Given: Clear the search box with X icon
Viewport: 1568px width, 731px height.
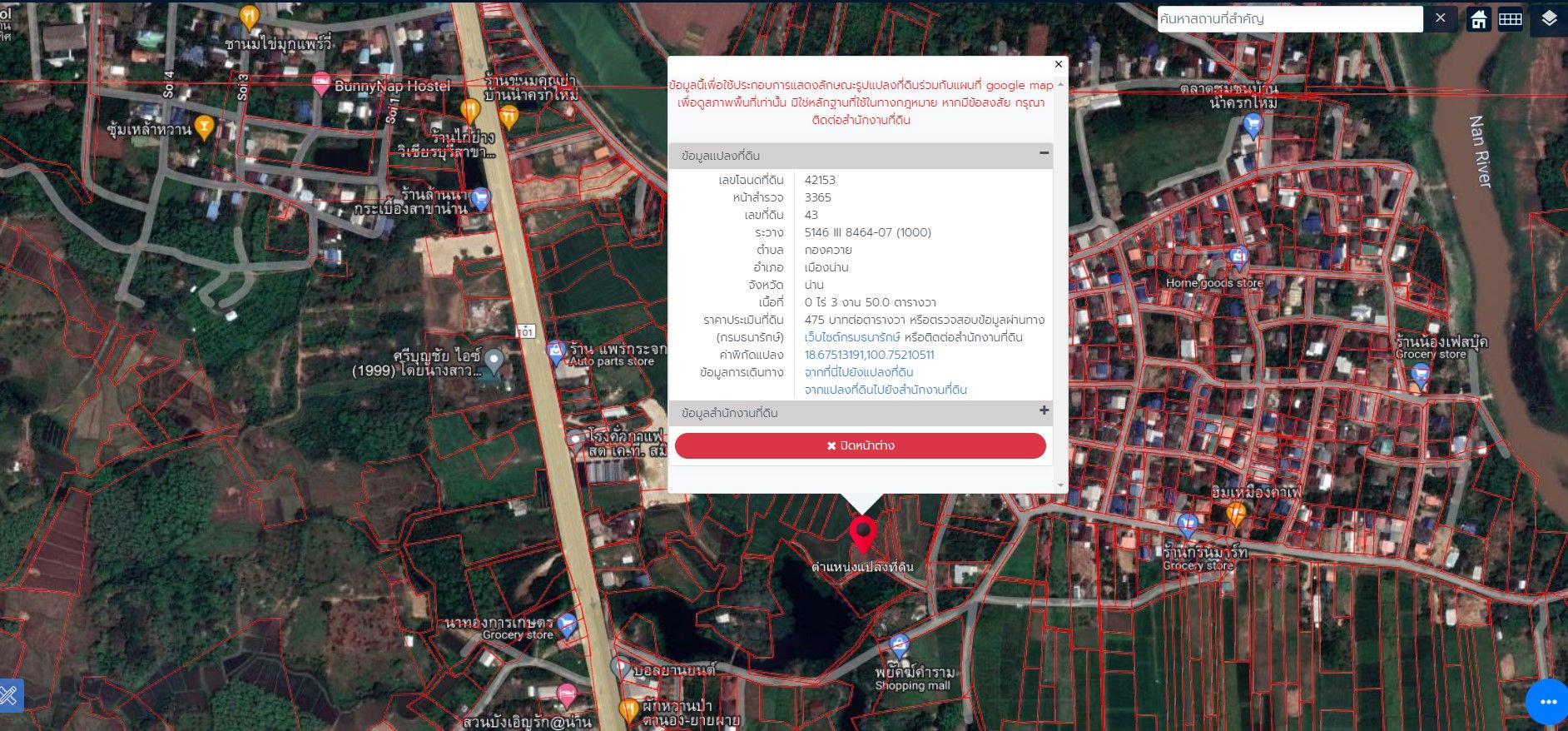Looking at the screenshot, I should (x=1441, y=17).
